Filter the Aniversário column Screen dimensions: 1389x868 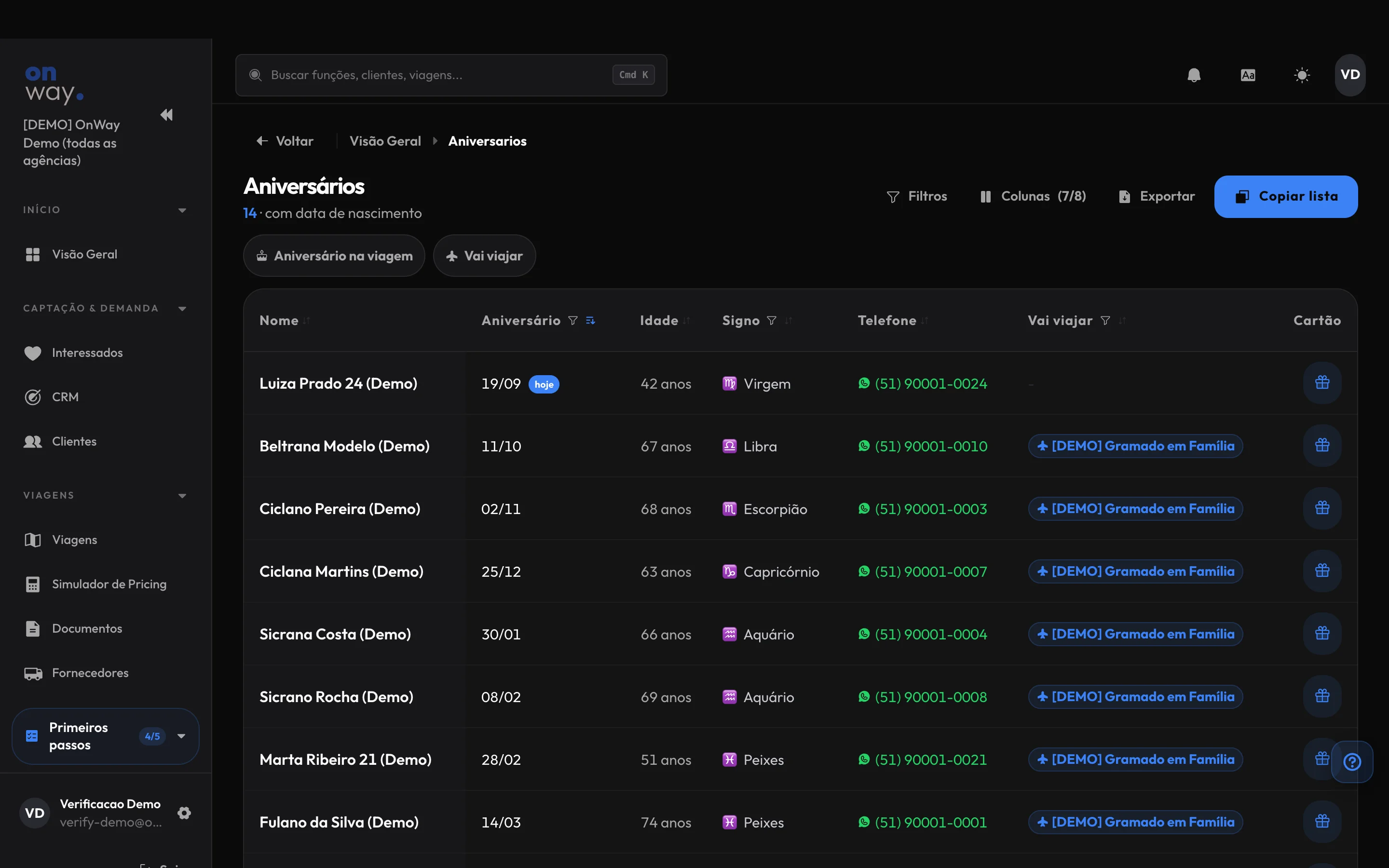tap(572, 320)
